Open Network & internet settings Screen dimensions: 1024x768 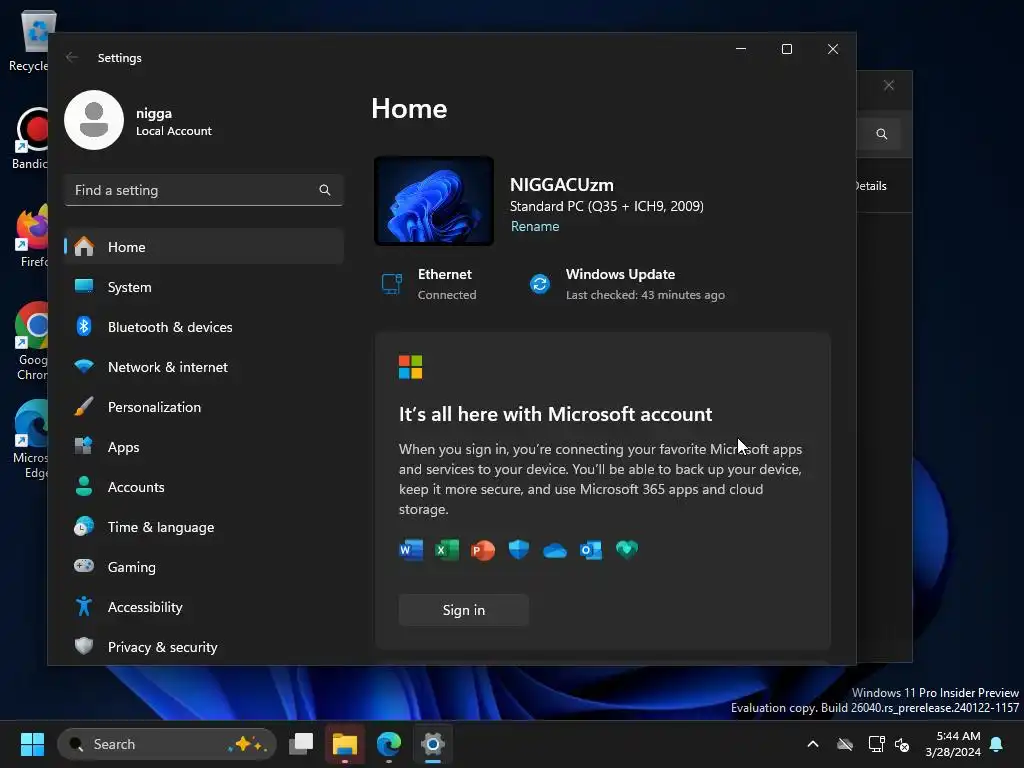[204, 367]
